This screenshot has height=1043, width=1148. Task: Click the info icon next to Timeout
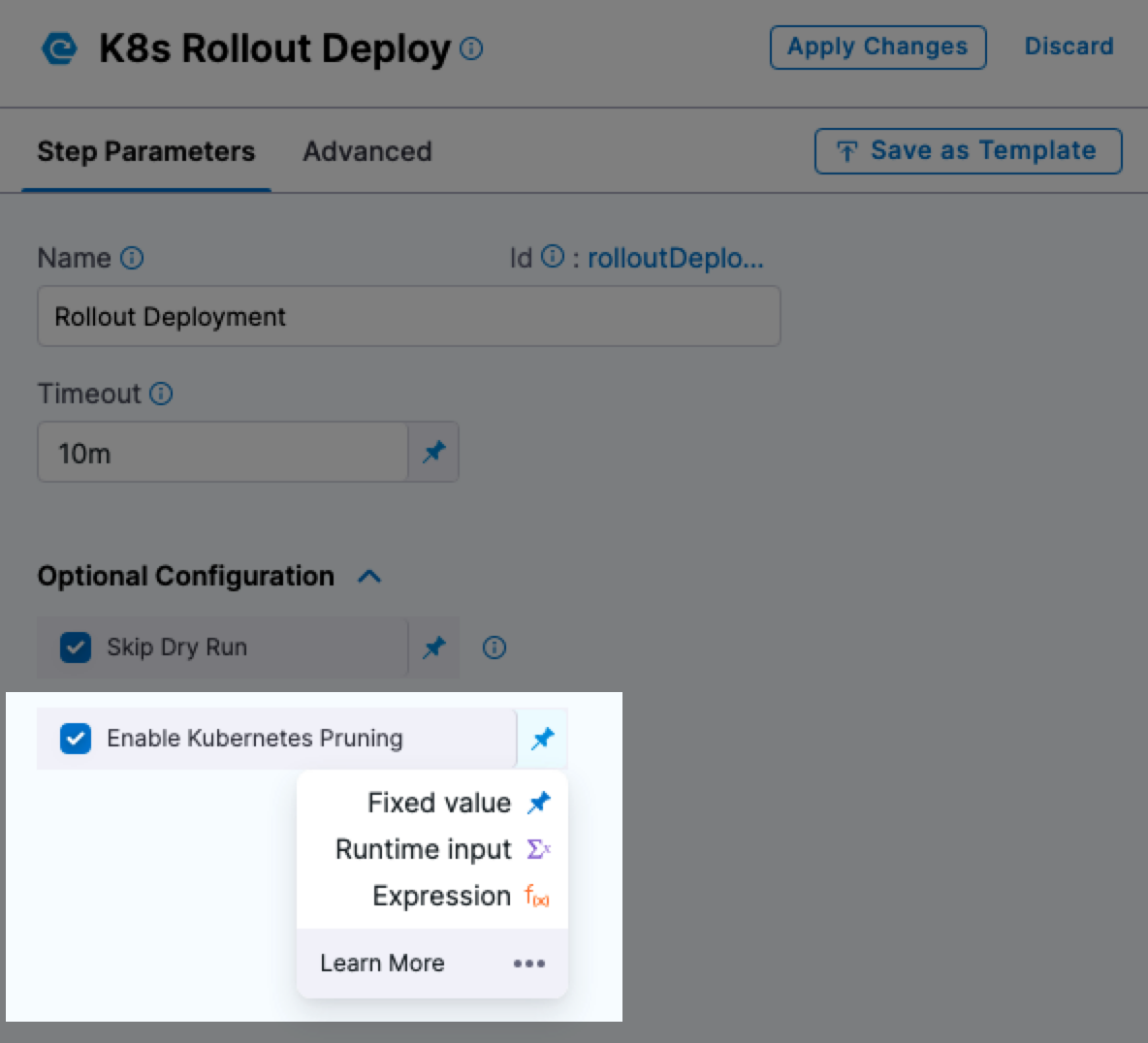161,394
